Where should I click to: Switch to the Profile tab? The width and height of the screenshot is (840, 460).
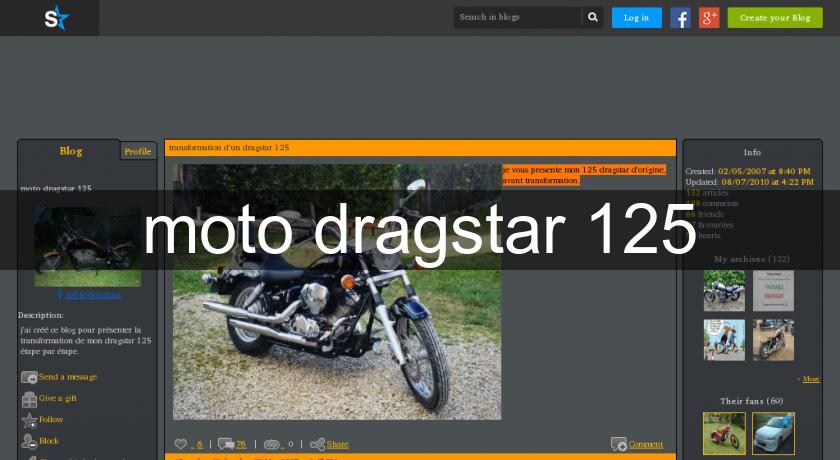point(138,152)
